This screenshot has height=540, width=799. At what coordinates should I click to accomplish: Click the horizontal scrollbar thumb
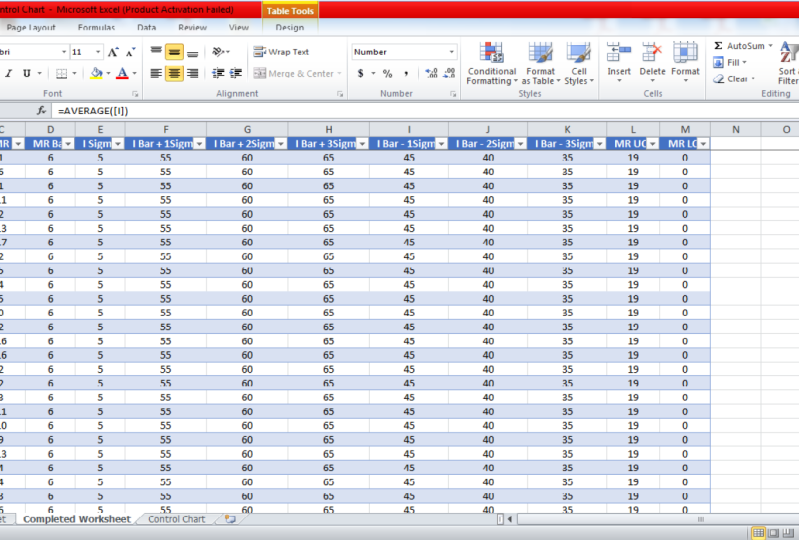(x=701, y=519)
